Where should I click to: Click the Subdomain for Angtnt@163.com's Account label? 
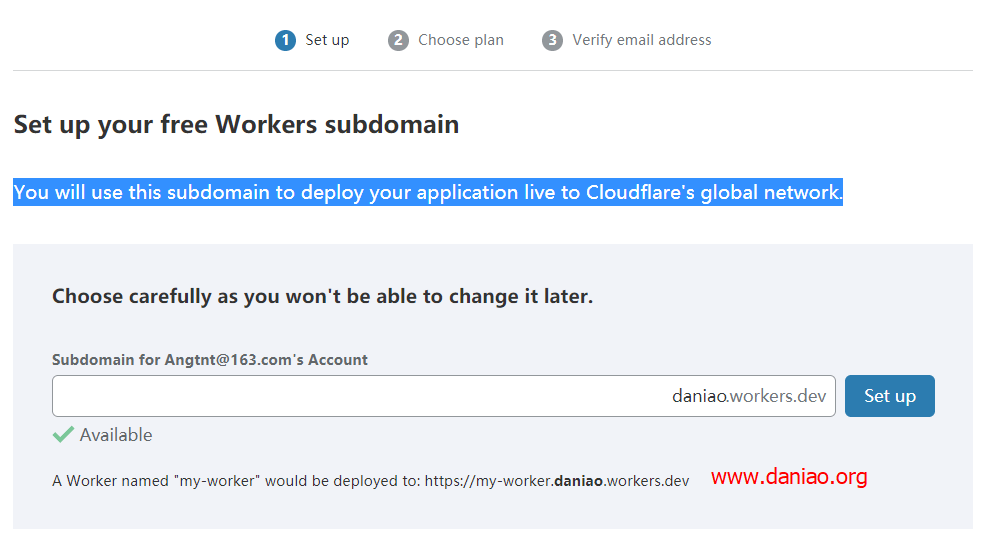click(x=210, y=359)
